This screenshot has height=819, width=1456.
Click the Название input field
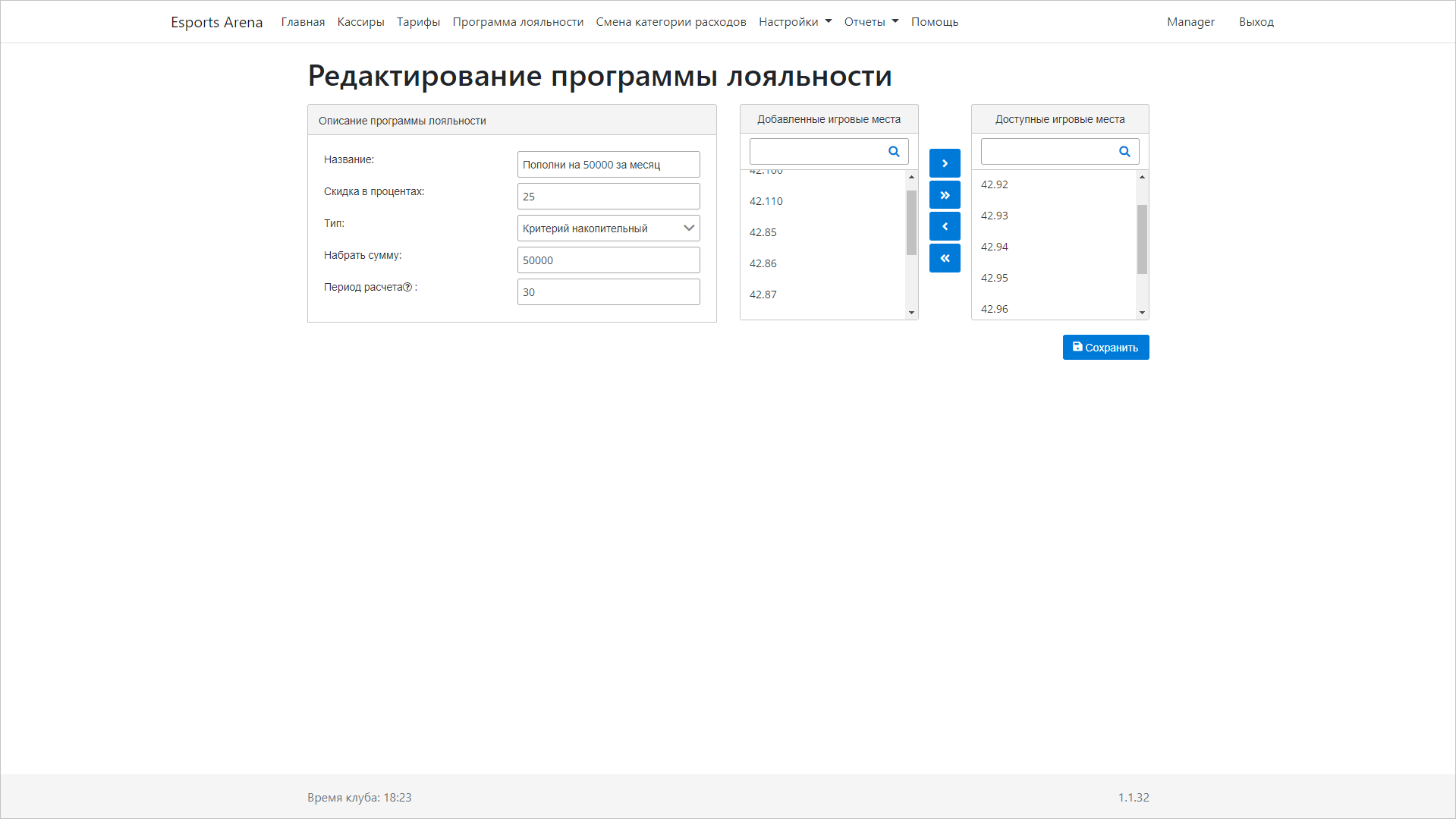point(609,164)
